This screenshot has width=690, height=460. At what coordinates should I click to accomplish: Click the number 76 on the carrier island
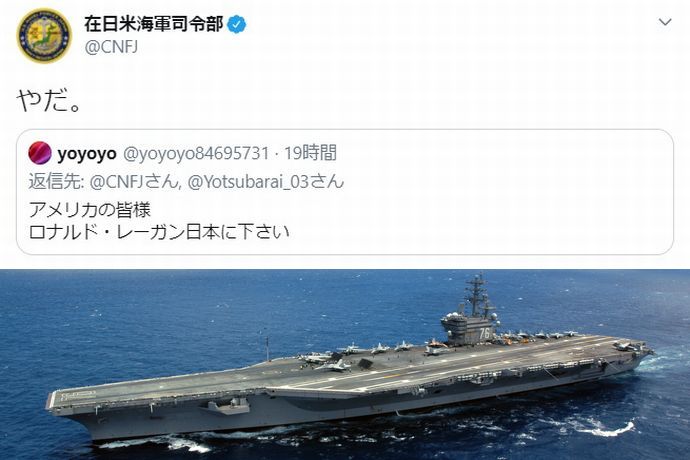click(x=484, y=334)
